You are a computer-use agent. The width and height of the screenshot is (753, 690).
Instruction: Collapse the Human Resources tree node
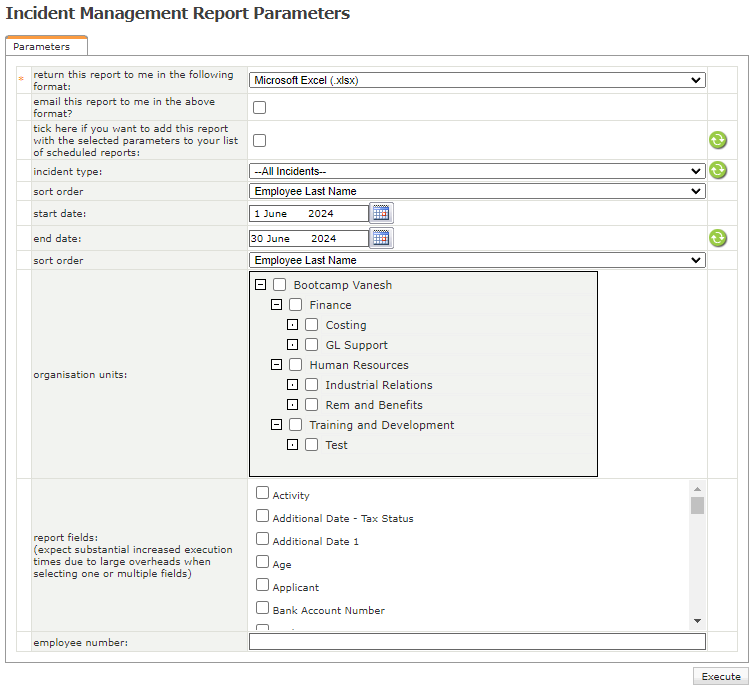pyautogui.click(x=276, y=365)
